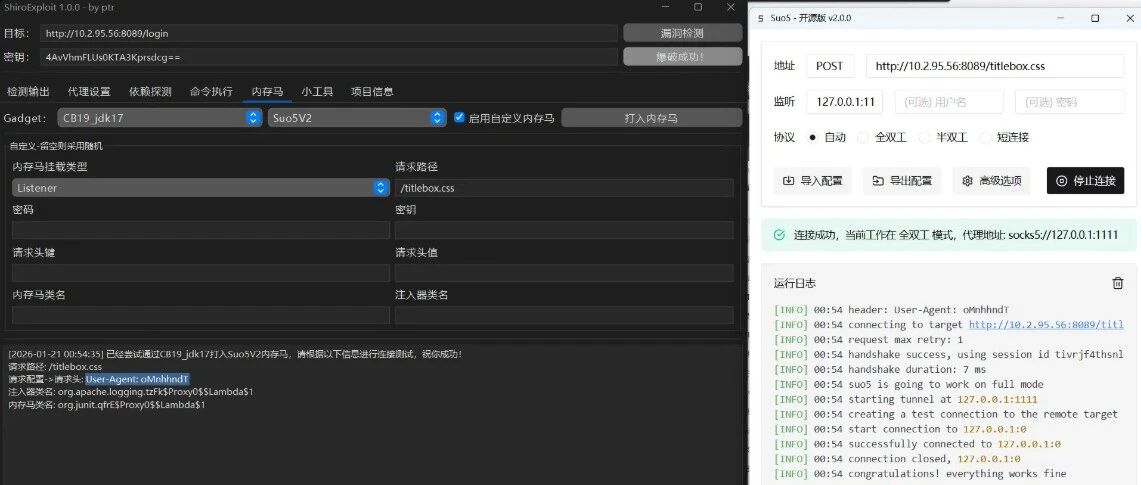Select the 自动 protocol radio button
The image size is (1141, 485).
click(x=813, y=137)
